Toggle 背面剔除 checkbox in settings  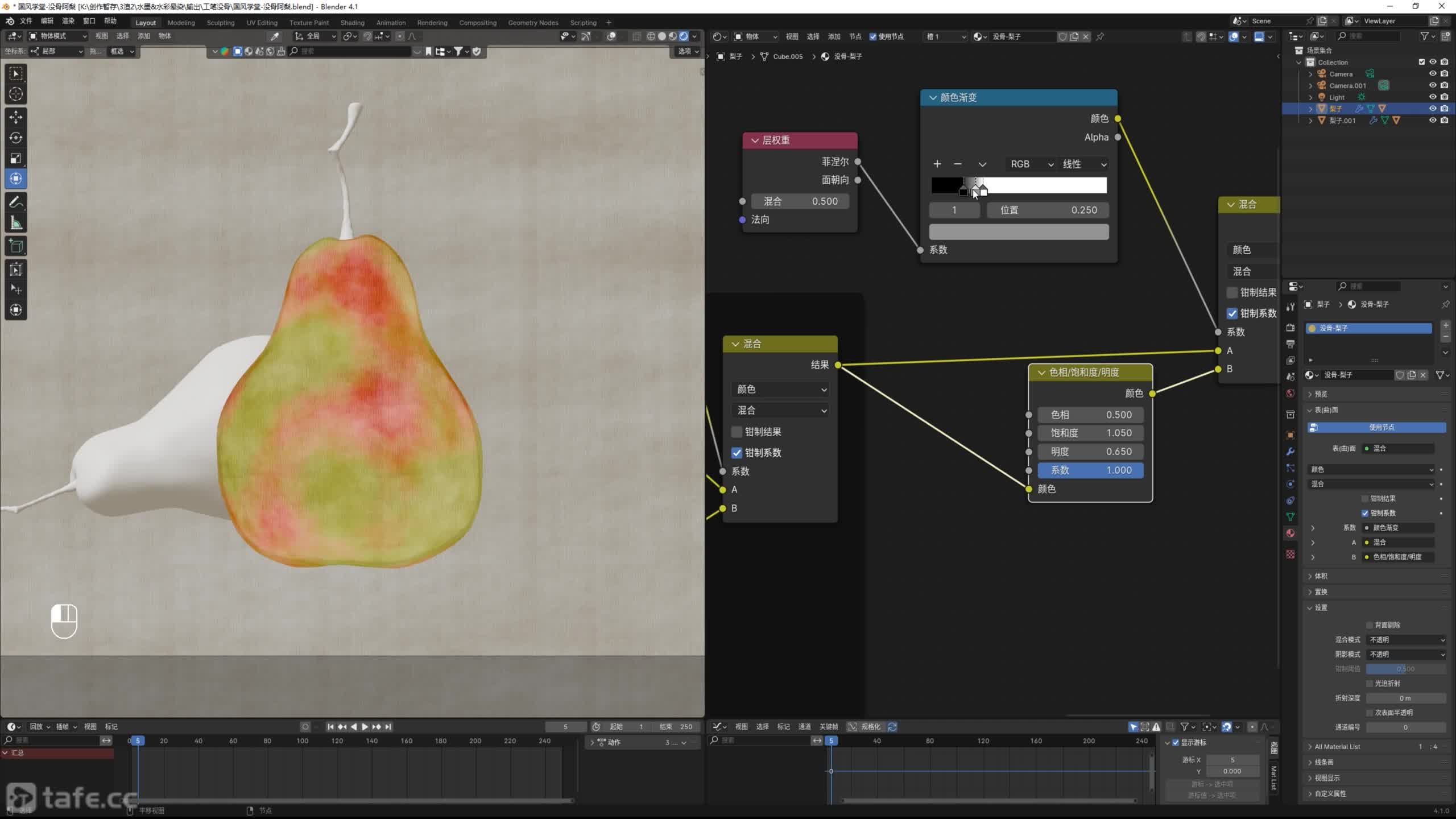1370,625
